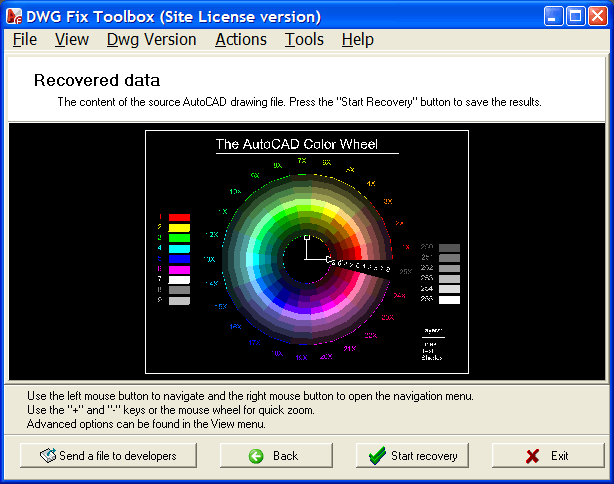Go Back to the previous step
Screen dimensions: 614x484
276,455
